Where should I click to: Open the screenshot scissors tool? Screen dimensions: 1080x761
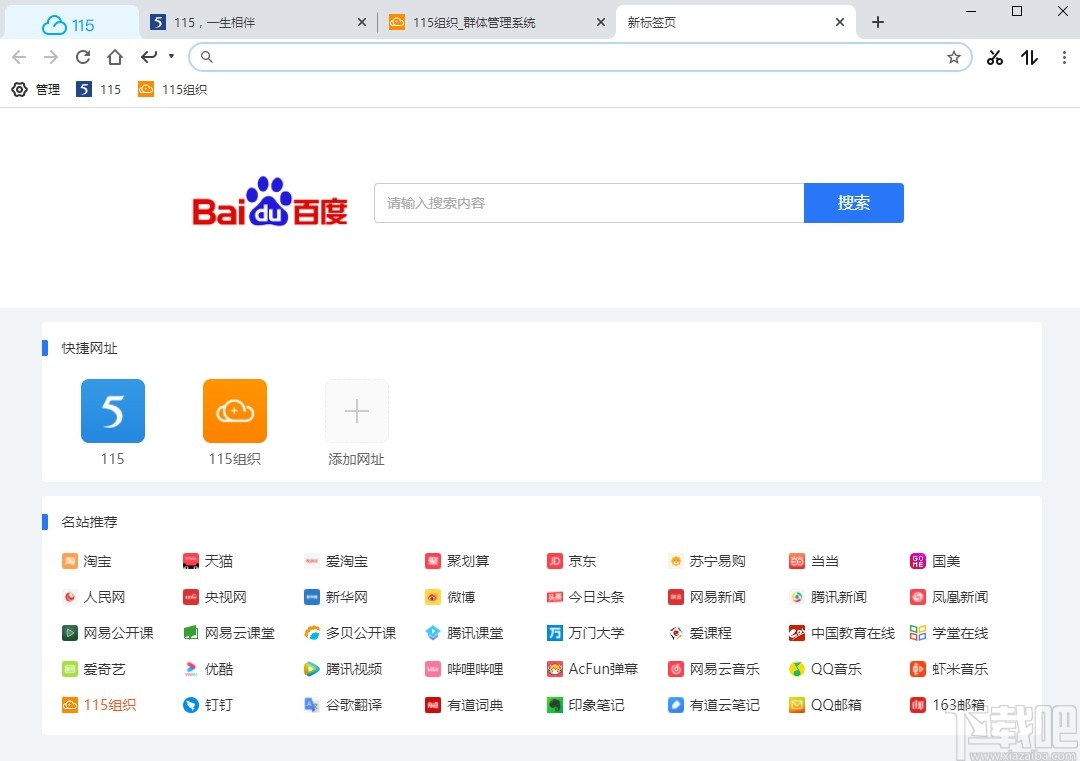click(995, 58)
